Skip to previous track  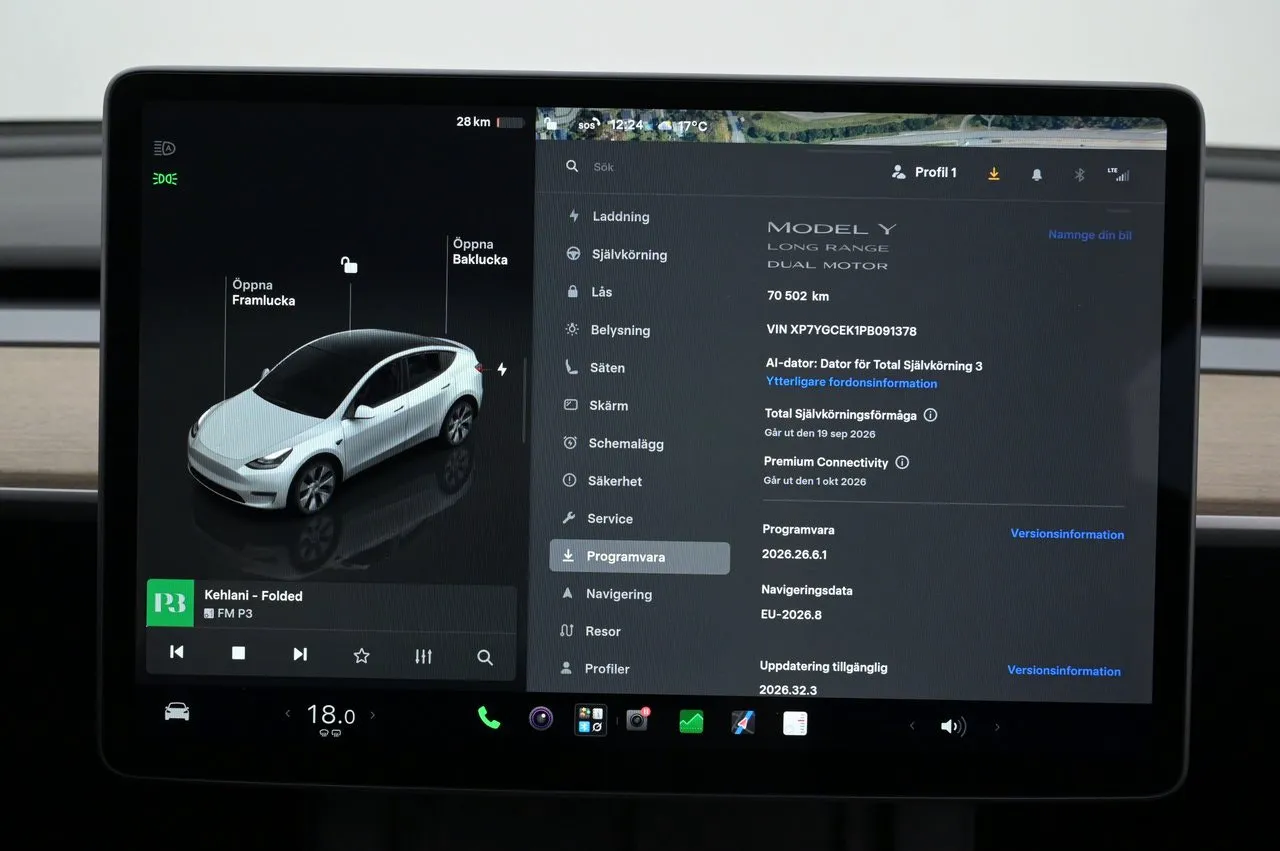pyautogui.click(x=177, y=653)
